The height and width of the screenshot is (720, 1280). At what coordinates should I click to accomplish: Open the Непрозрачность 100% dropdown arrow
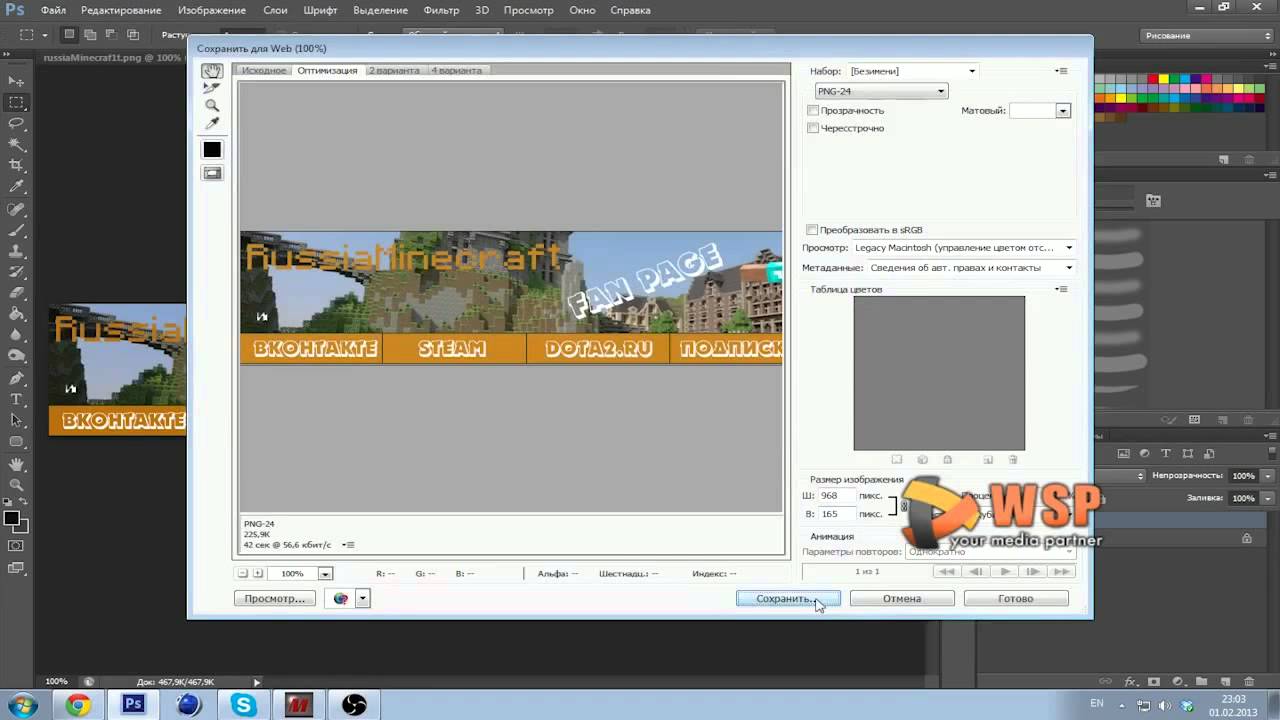[x=1267, y=476]
